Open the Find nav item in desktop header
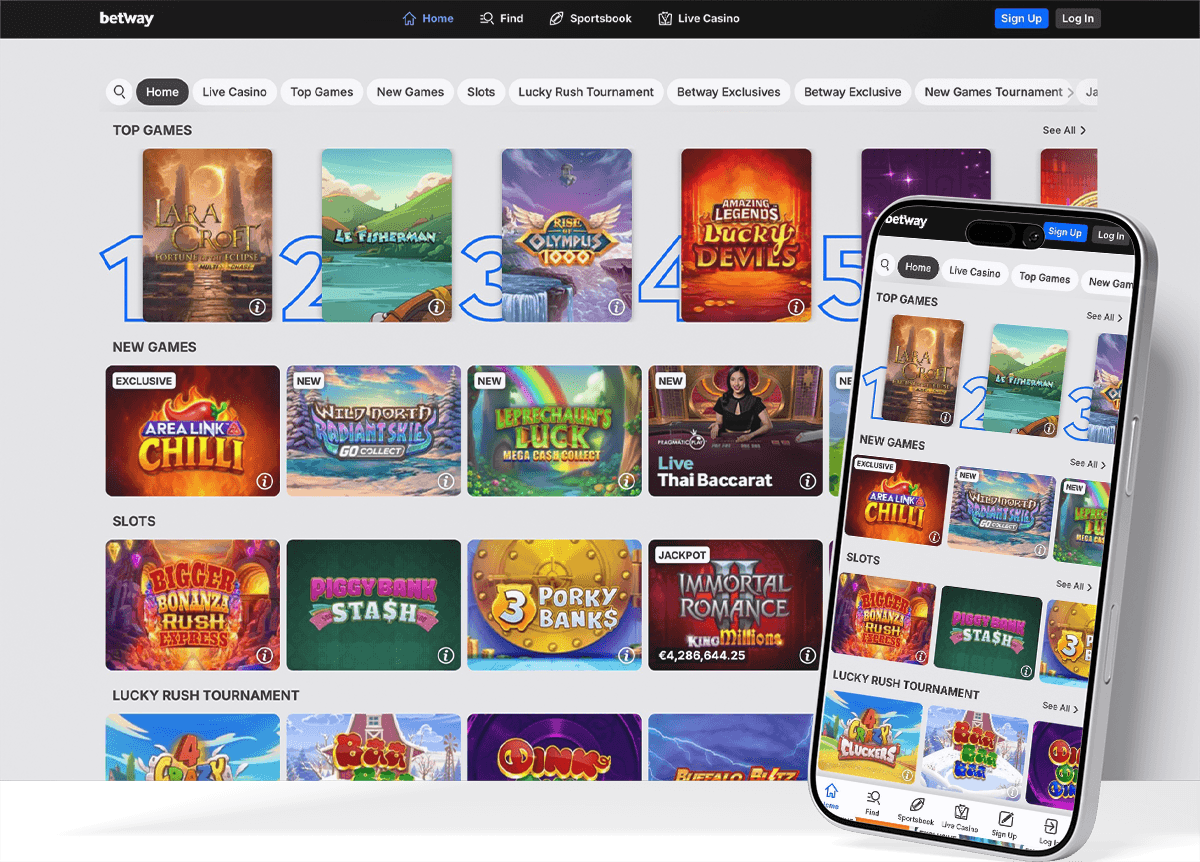Viewport: 1200px width, 862px height. click(x=501, y=18)
